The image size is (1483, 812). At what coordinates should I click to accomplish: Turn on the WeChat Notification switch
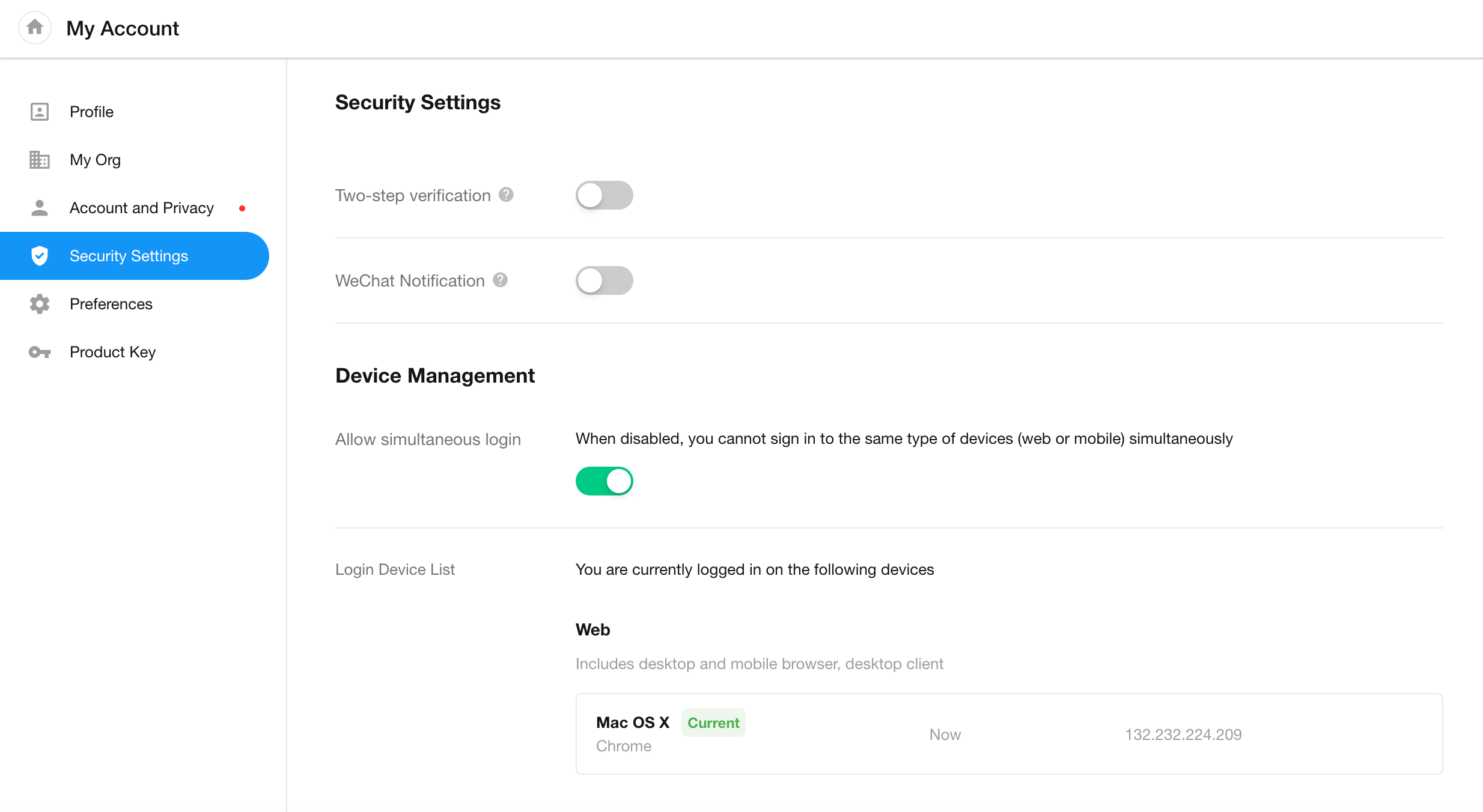pos(604,280)
